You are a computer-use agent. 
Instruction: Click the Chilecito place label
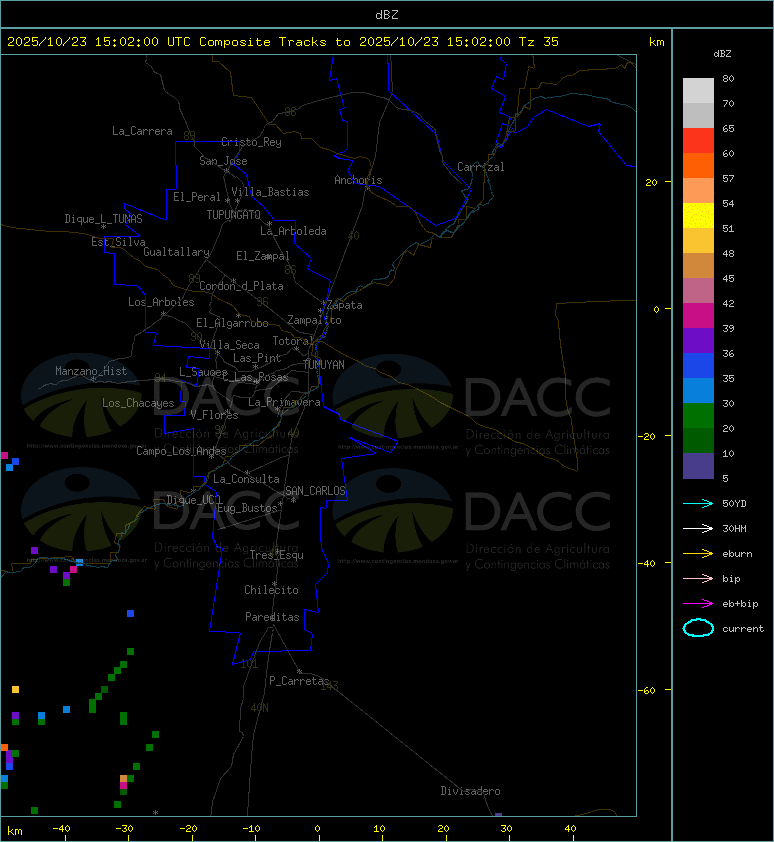click(271, 590)
